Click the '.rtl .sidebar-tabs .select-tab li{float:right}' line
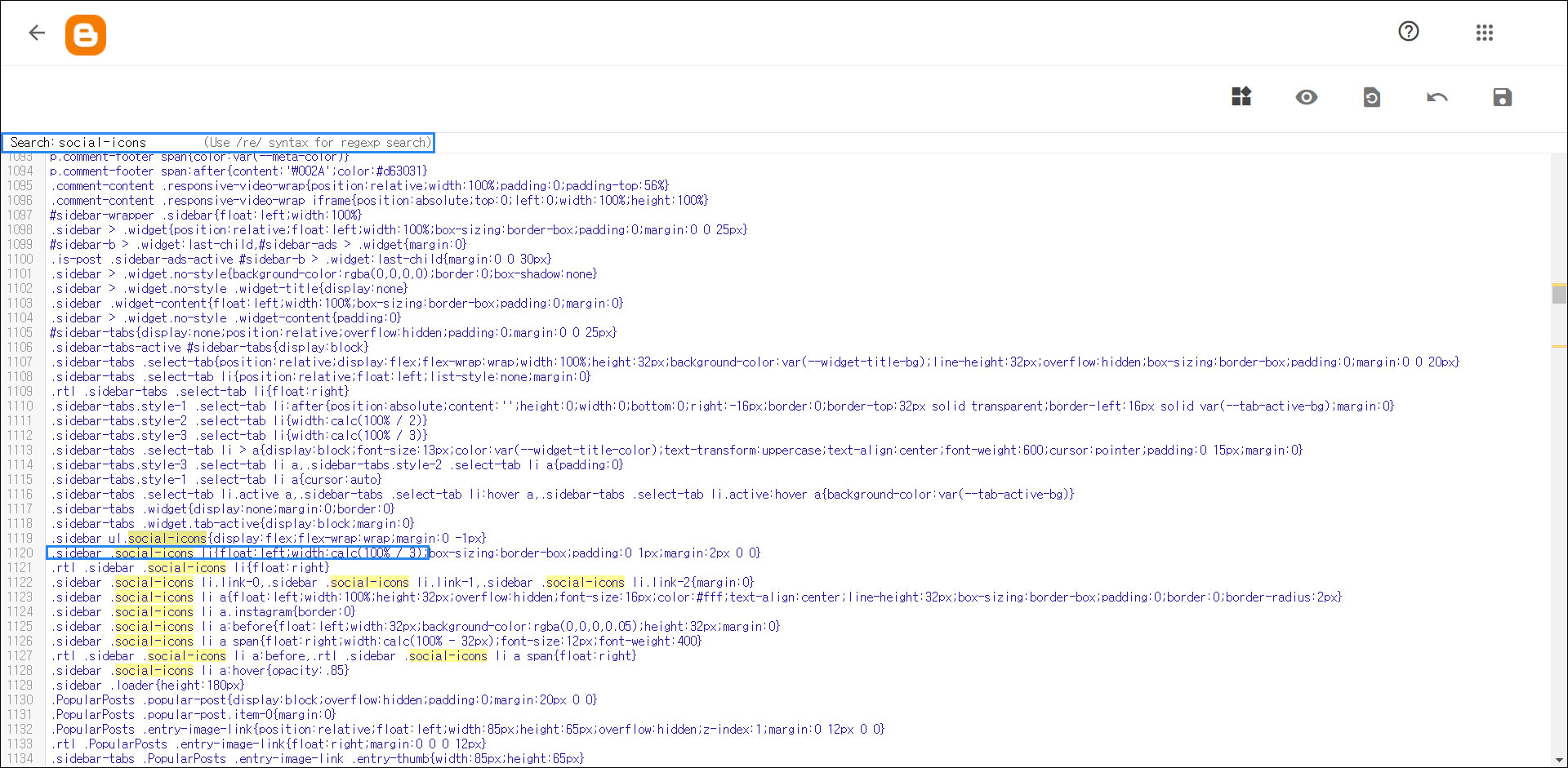The height and width of the screenshot is (768, 1568). [199, 391]
